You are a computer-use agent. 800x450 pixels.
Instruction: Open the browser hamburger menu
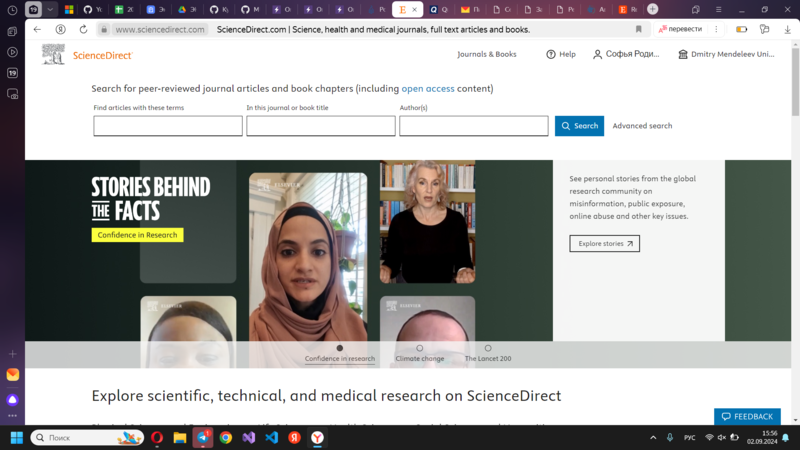[718, 9]
